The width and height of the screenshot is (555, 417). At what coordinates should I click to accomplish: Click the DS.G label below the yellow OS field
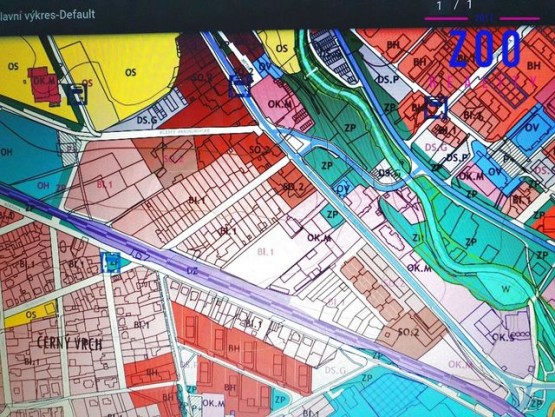(x=147, y=120)
